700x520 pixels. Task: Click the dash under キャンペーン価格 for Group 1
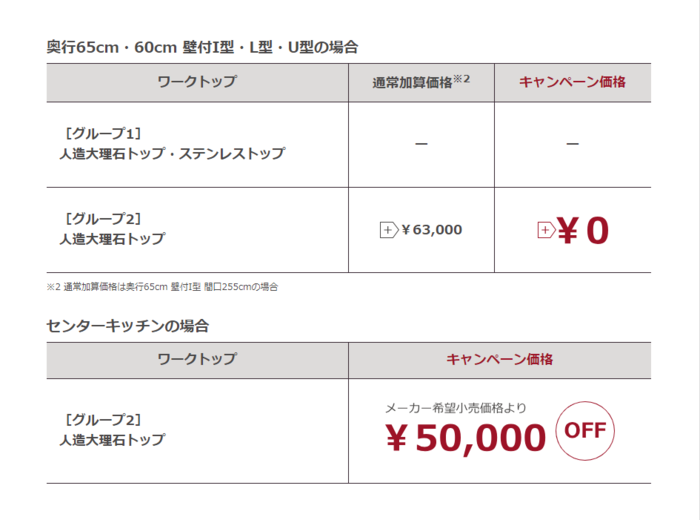[572, 145]
